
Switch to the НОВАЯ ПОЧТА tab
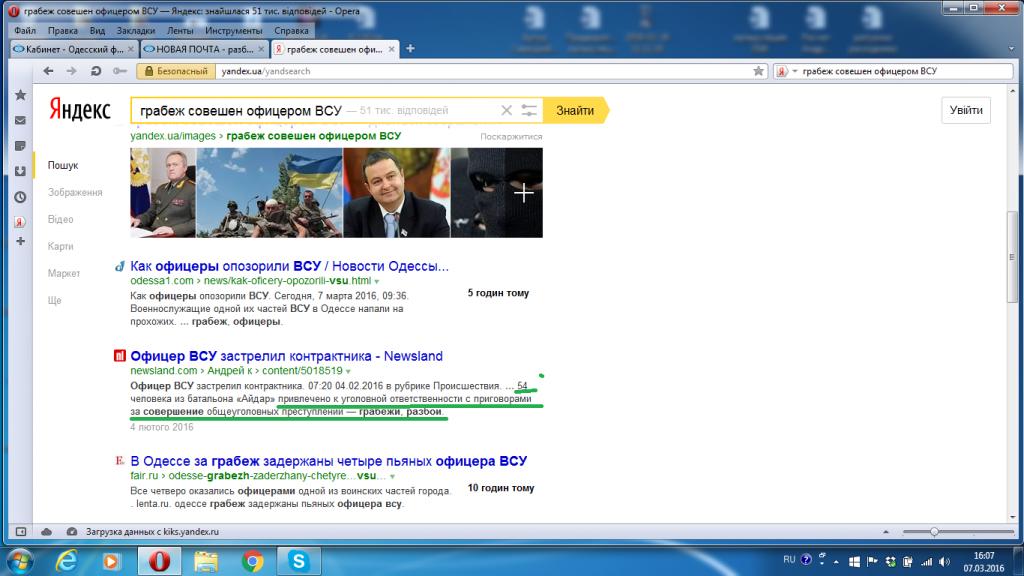pyautogui.click(x=204, y=49)
